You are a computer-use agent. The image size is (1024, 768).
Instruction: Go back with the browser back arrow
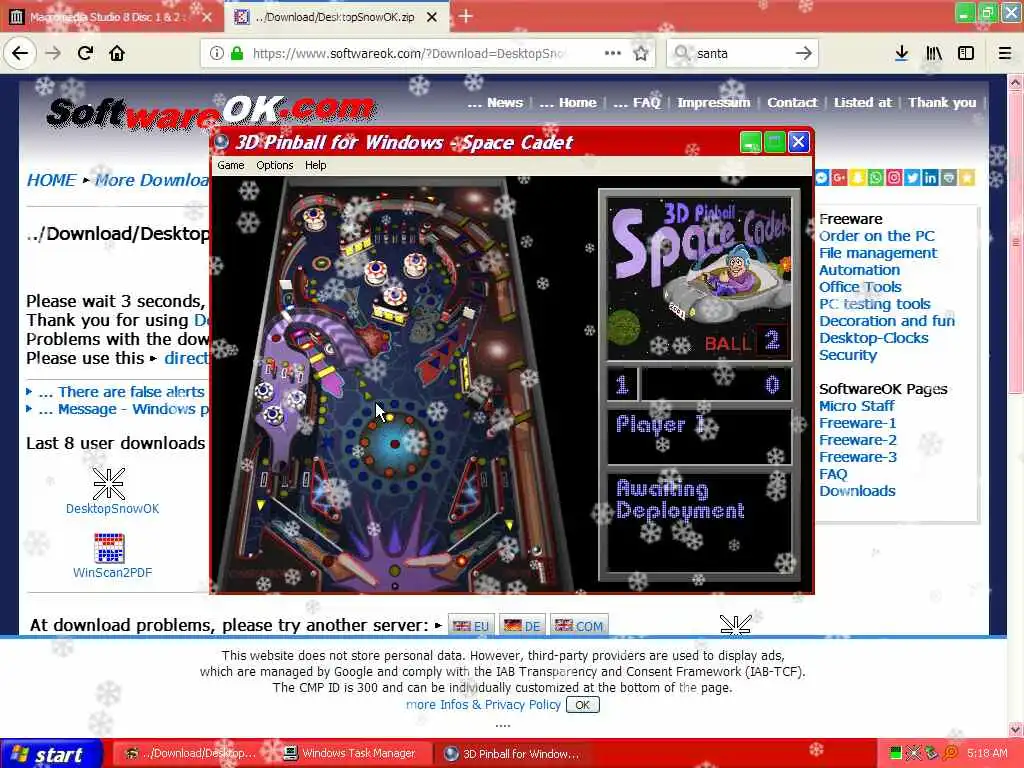point(20,54)
